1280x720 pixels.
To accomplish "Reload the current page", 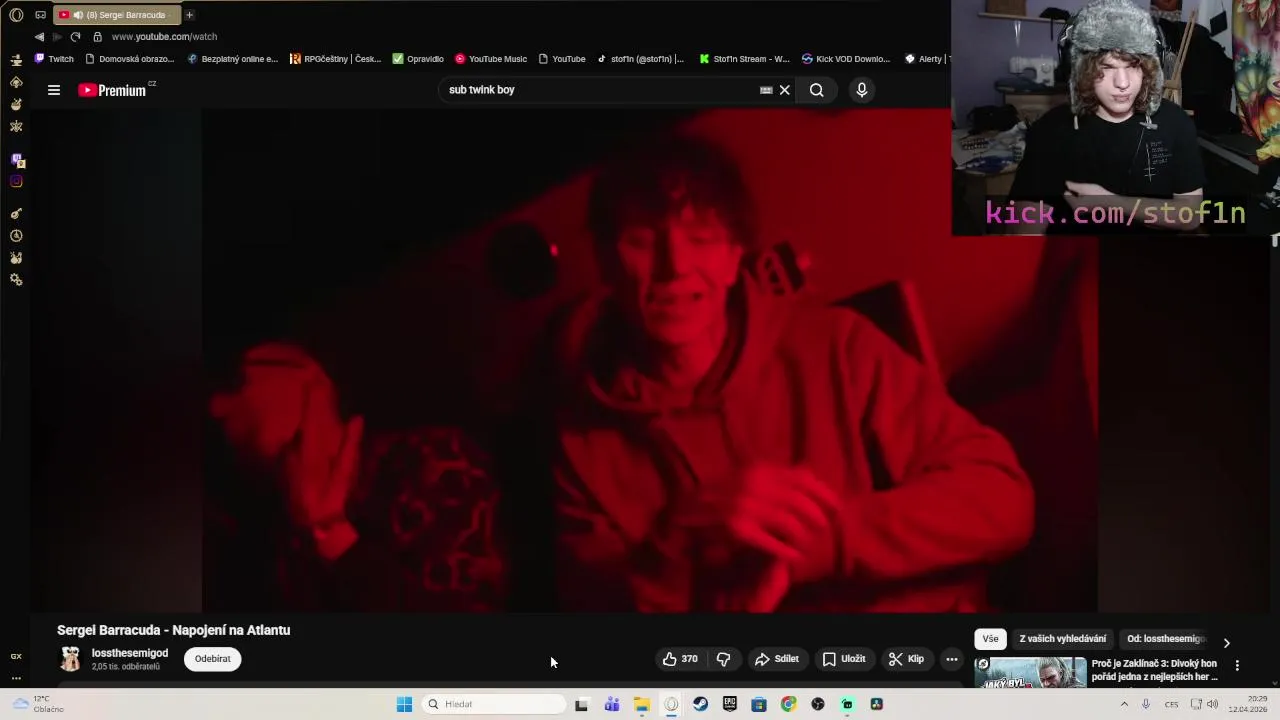I will 75,37.
